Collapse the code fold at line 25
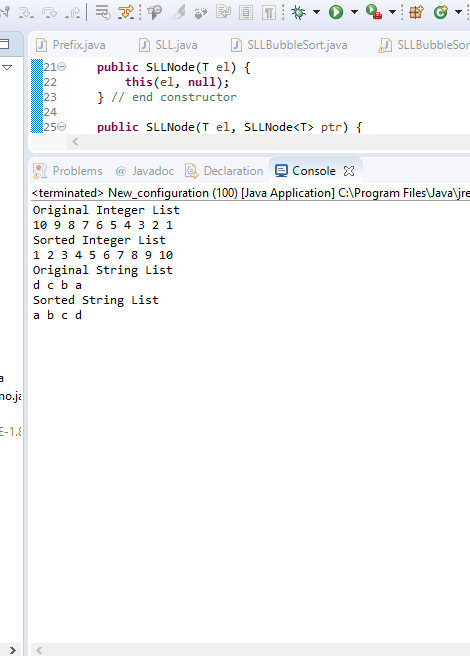470x656 pixels. [x=62, y=126]
